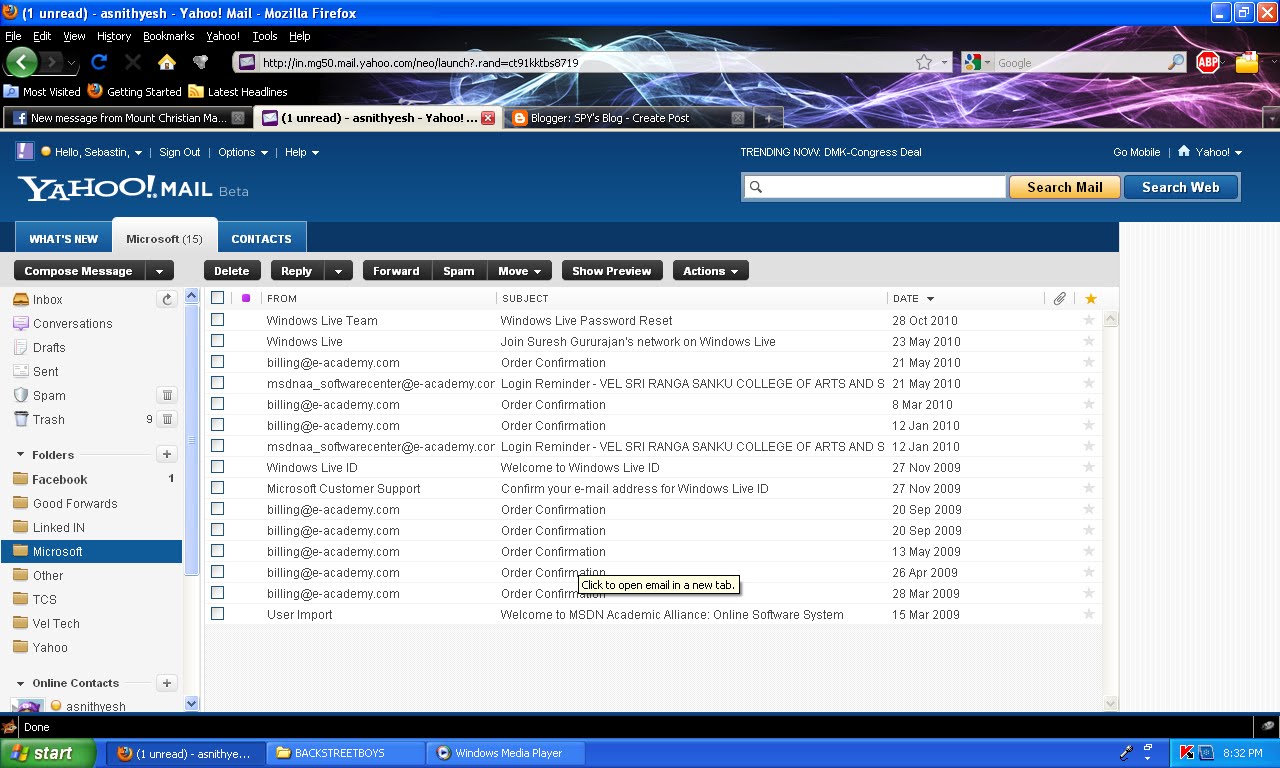Check the Windows Live ID email checkbox
The height and width of the screenshot is (768, 1280).
click(218, 467)
